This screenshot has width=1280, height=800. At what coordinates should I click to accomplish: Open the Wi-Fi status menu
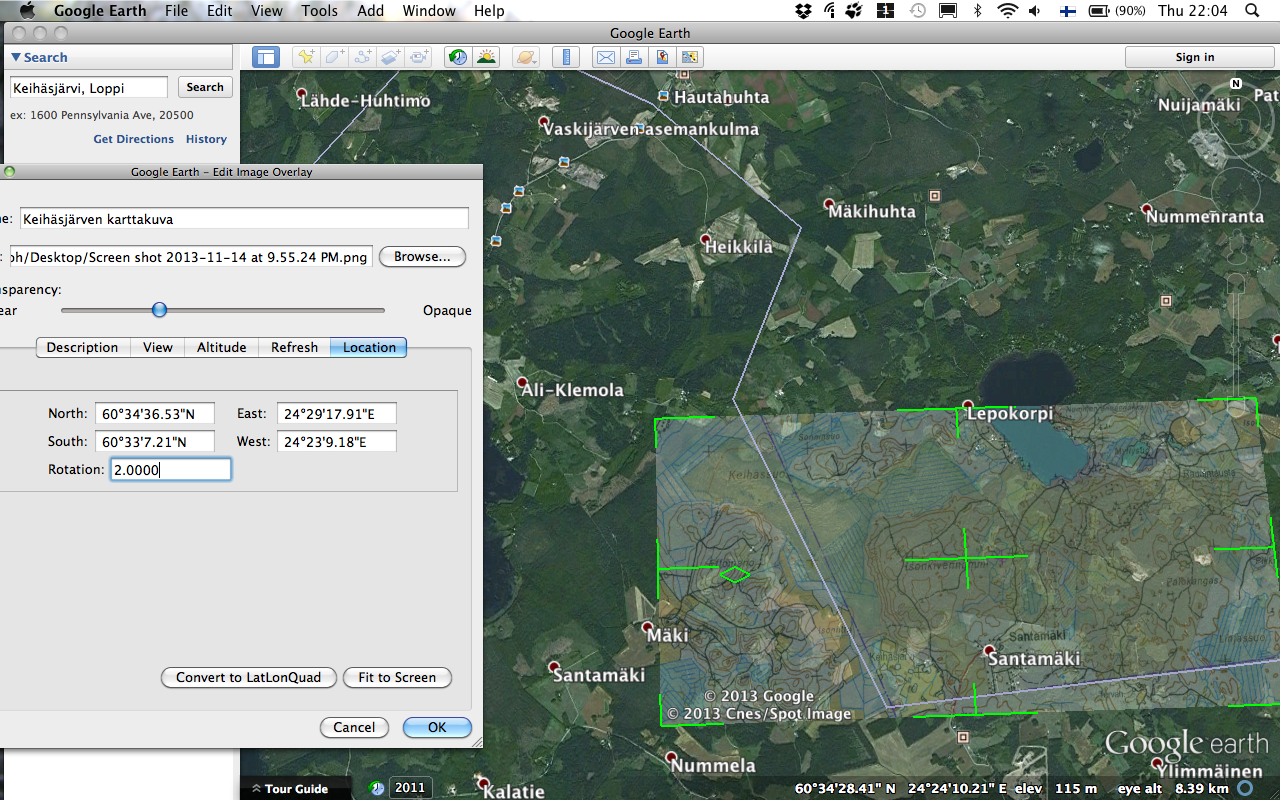point(1007,11)
